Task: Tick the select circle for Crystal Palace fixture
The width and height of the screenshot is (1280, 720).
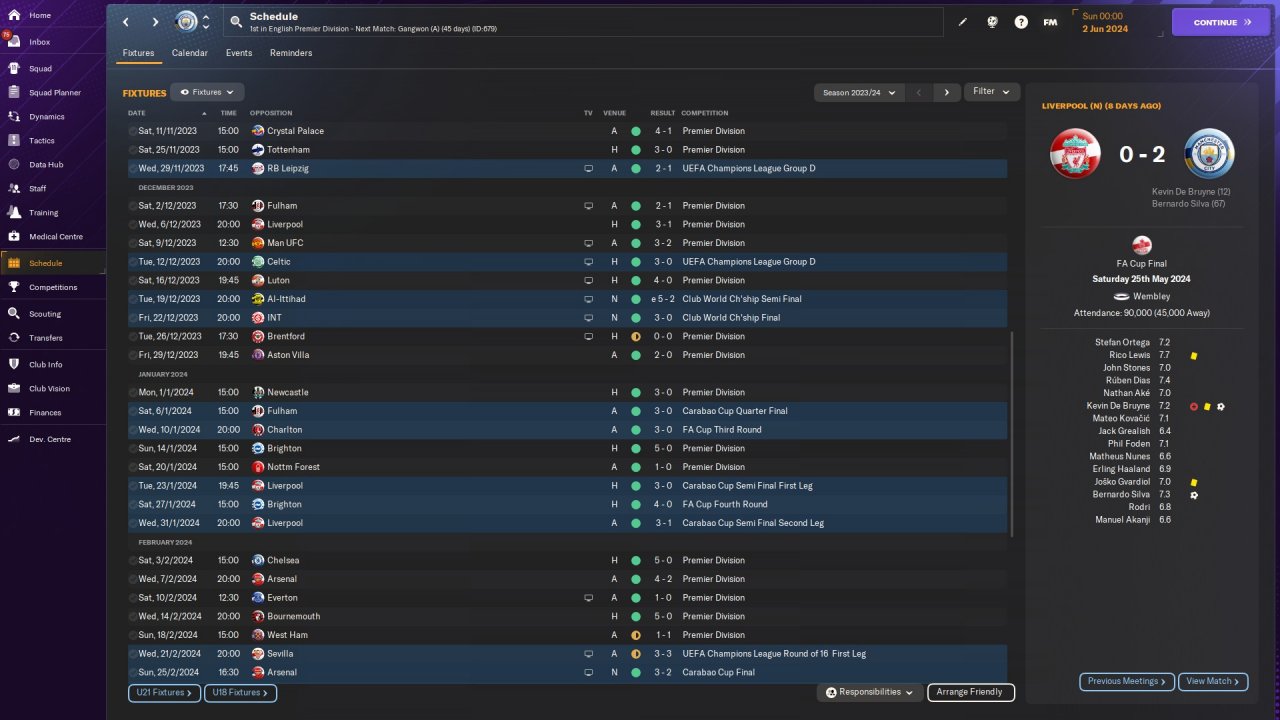Action: [x=133, y=131]
